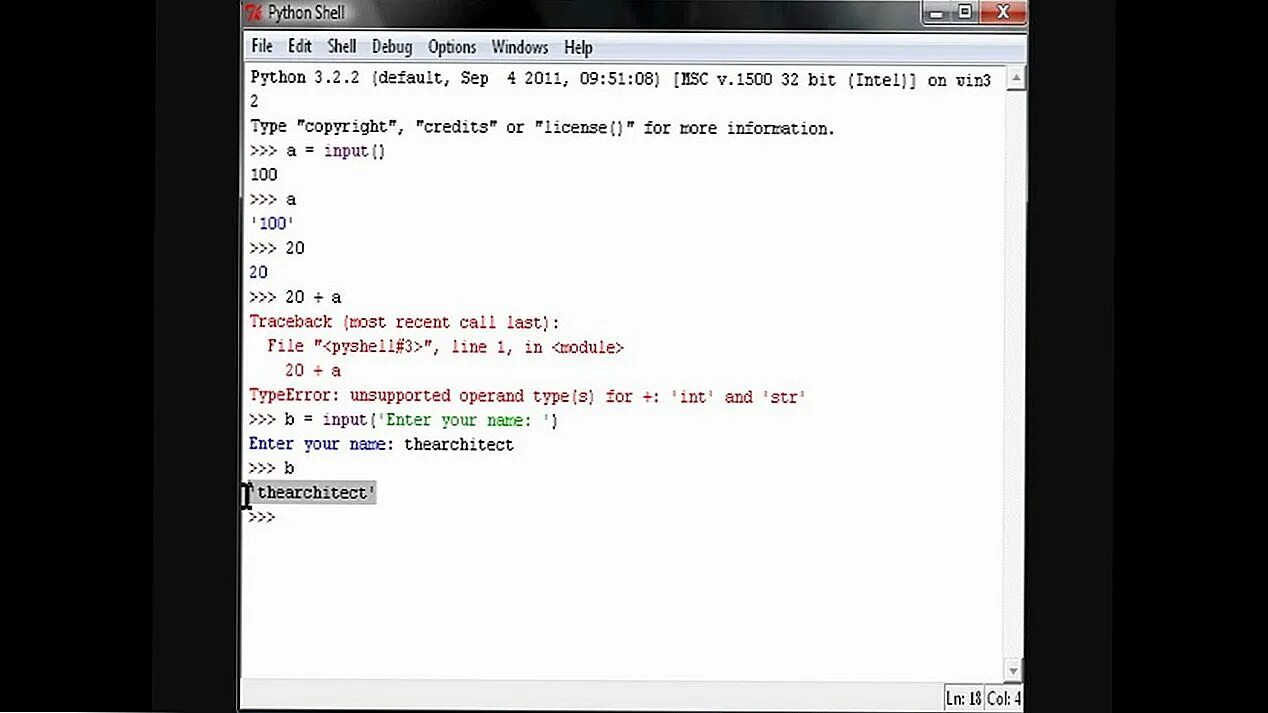Image resolution: width=1268 pixels, height=713 pixels.
Task: Click the 'Col: 4' status bar entry
Action: 1004,698
